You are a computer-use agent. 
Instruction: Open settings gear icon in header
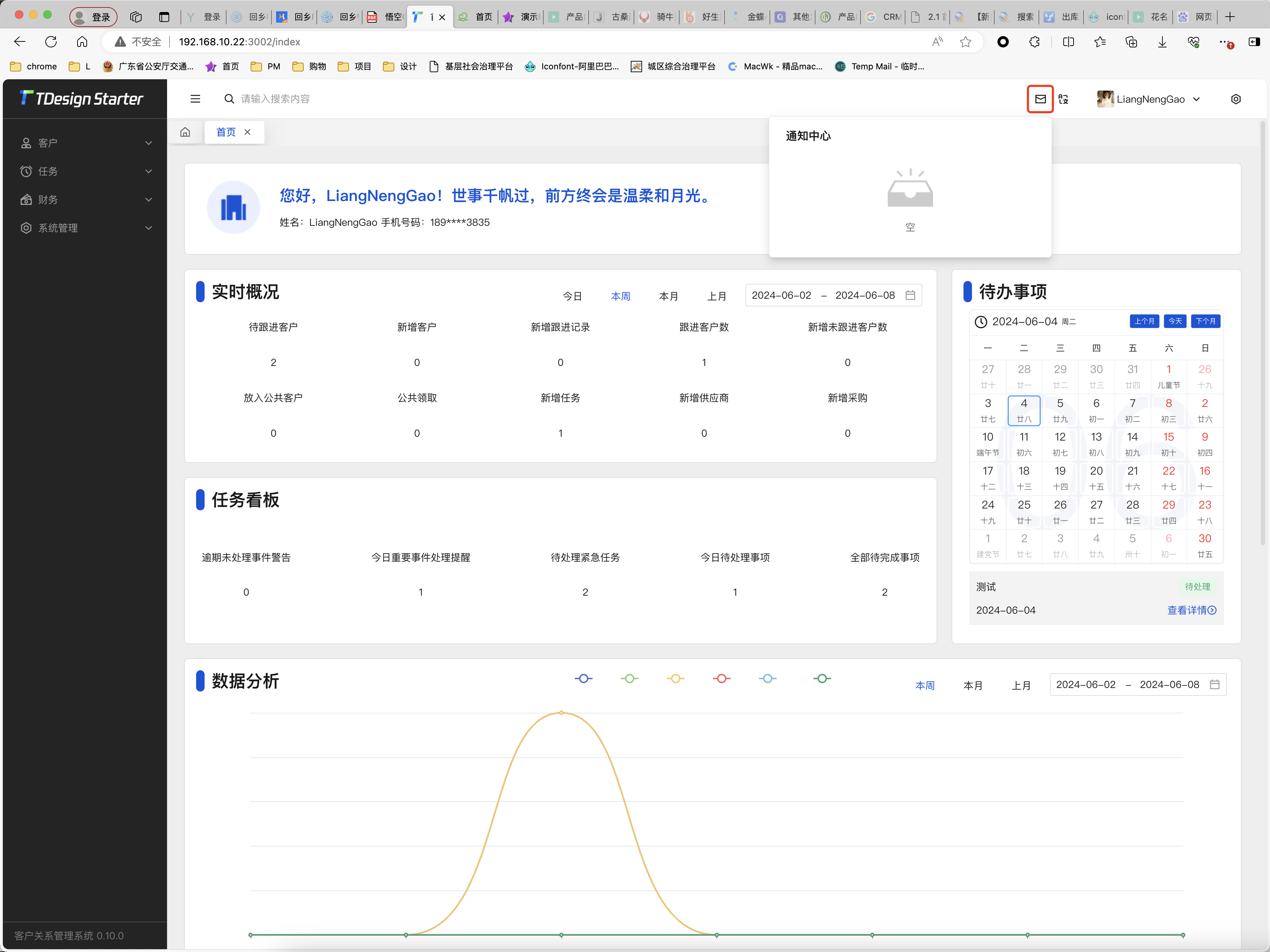(1236, 99)
